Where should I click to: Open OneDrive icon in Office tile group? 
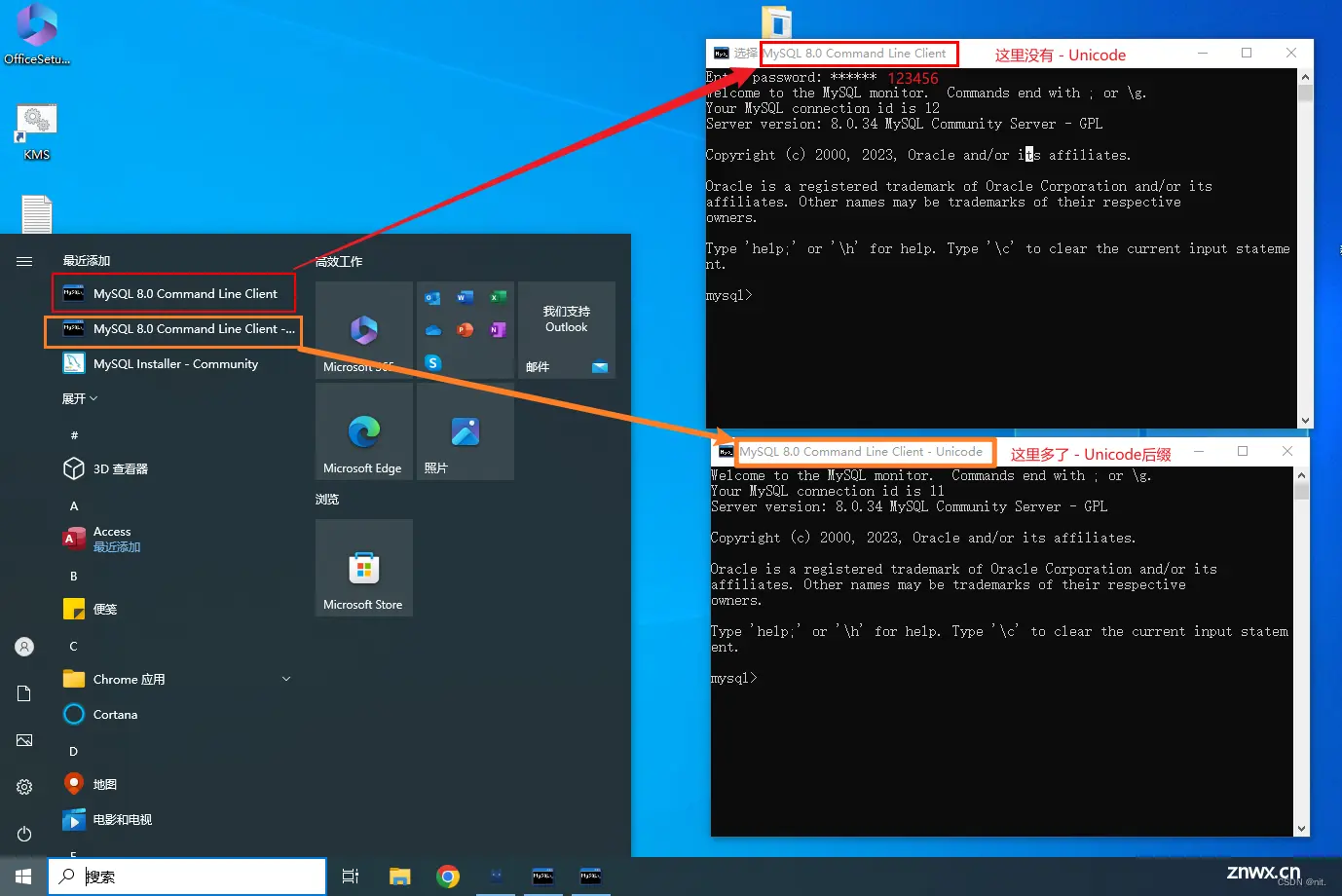(433, 330)
